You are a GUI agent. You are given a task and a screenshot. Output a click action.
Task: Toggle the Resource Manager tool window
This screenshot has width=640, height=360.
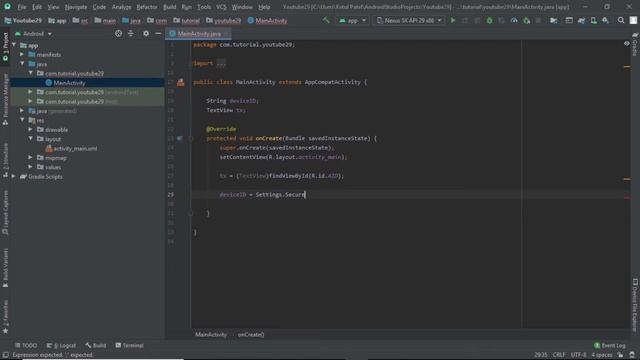(5, 100)
